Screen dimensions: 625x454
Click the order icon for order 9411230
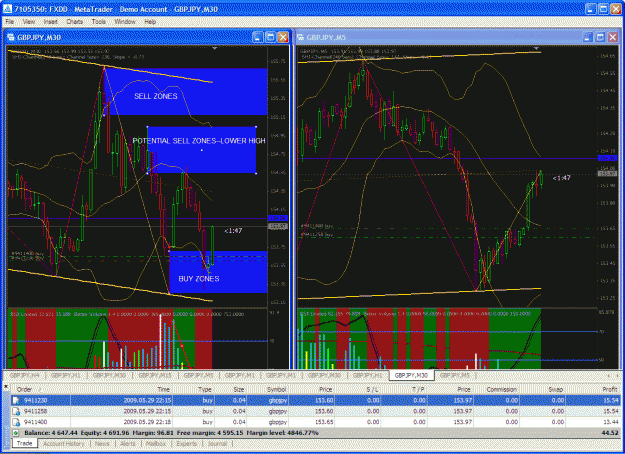[16, 400]
